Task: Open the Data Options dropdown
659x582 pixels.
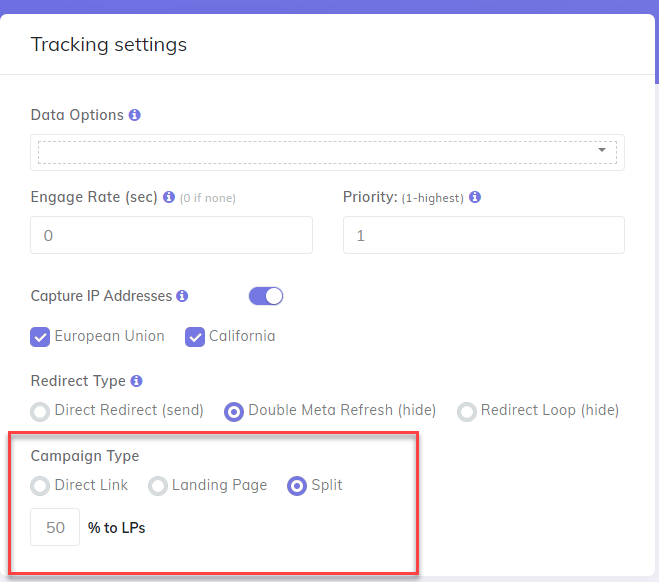Action: [x=327, y=152]
